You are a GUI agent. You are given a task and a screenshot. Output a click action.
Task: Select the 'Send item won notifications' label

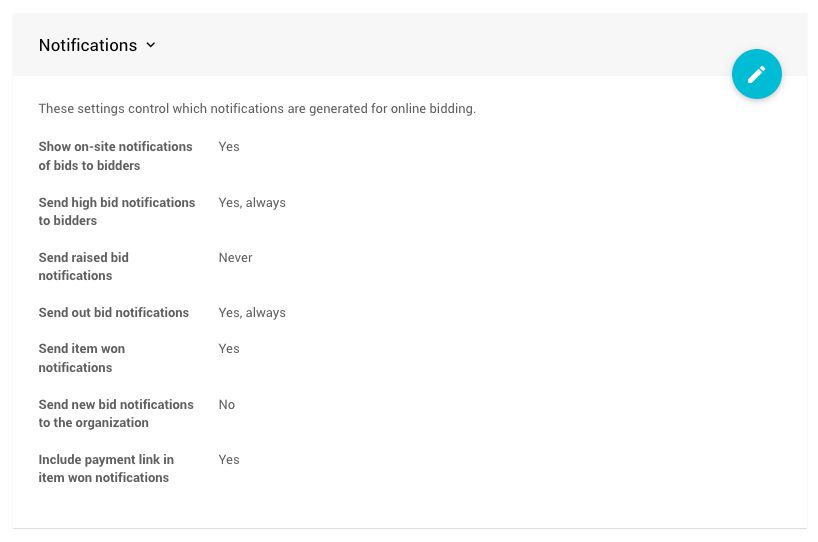(81, 358)
